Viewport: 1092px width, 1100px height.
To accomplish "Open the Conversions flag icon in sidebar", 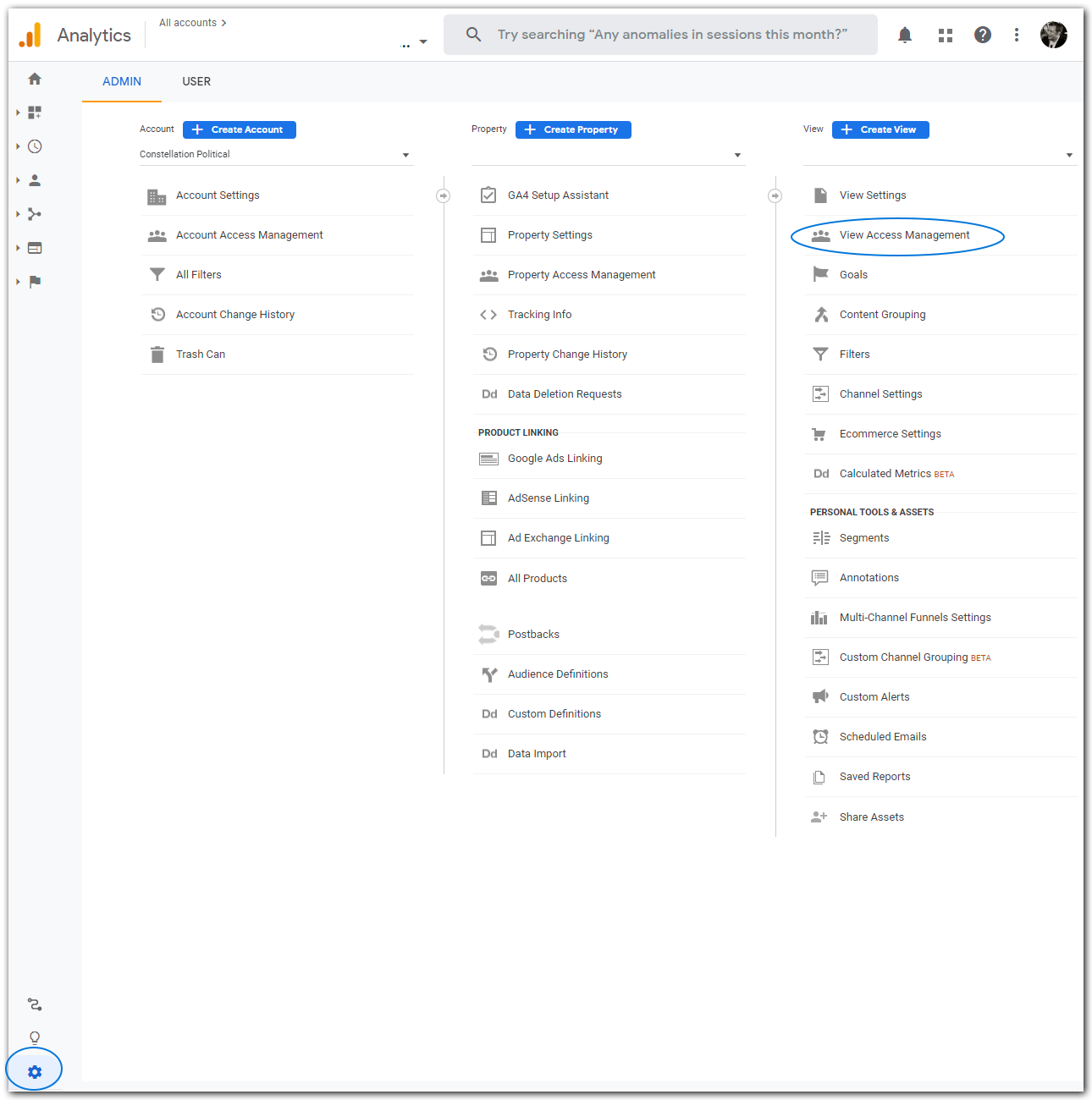I will coord(35,282).
